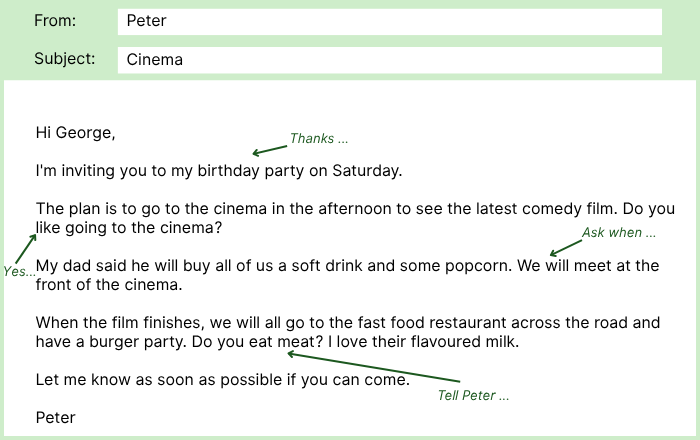This screenshot has height=440, width=700.
Task: Select the "Thanks ..." annotation text
Action: pyautogui.click(x=319, y=138)
